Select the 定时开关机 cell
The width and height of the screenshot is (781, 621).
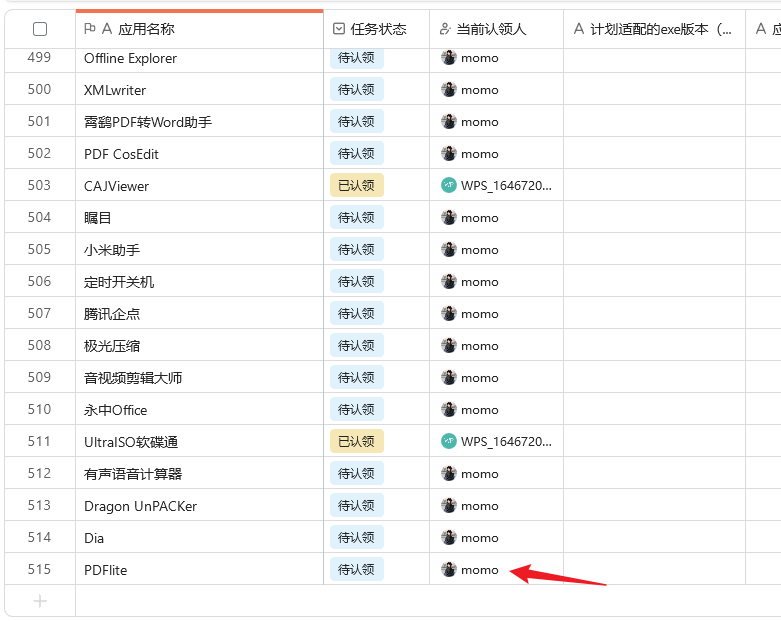click(199, 282)
